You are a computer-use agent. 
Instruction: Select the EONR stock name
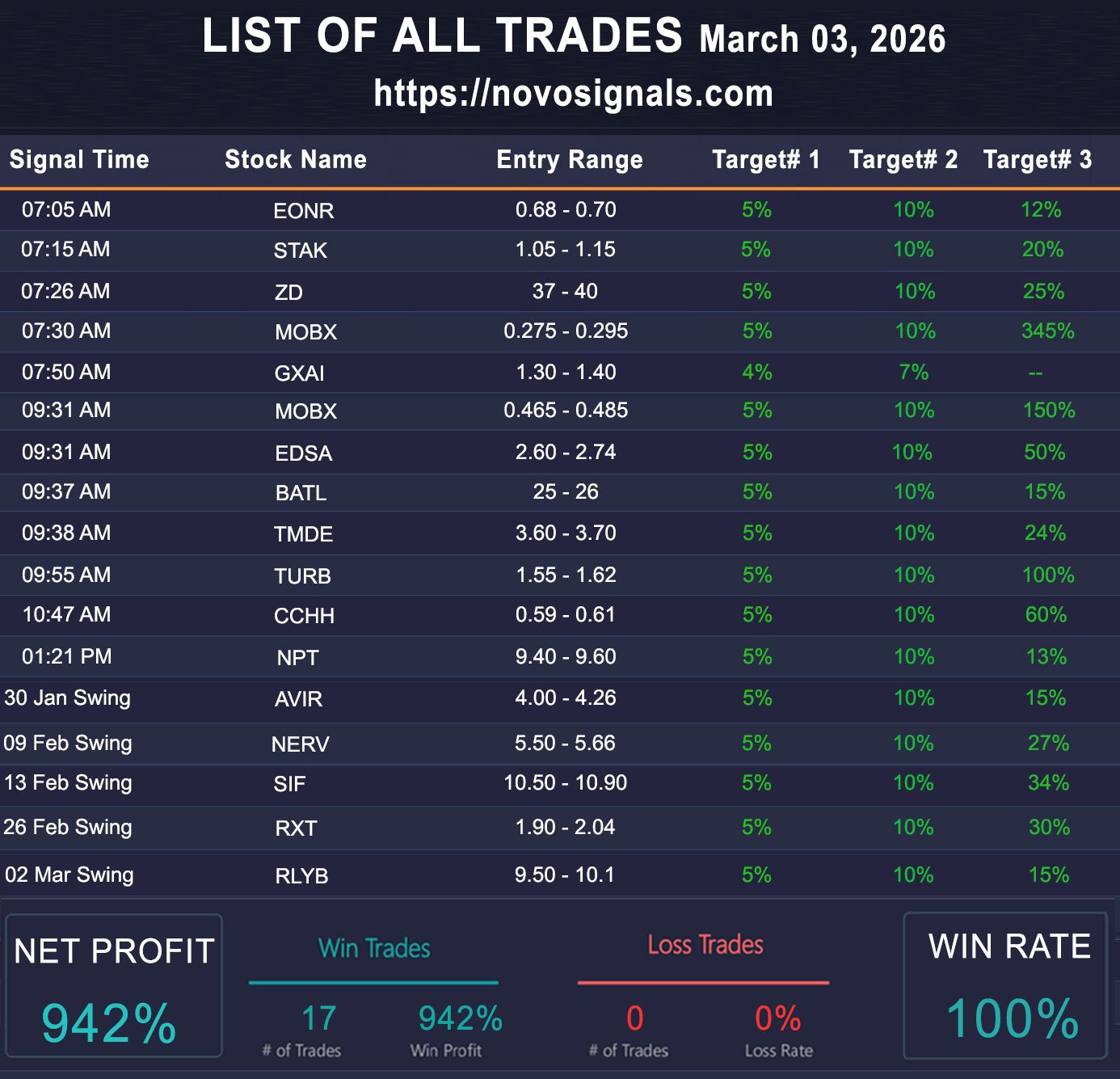303,211
